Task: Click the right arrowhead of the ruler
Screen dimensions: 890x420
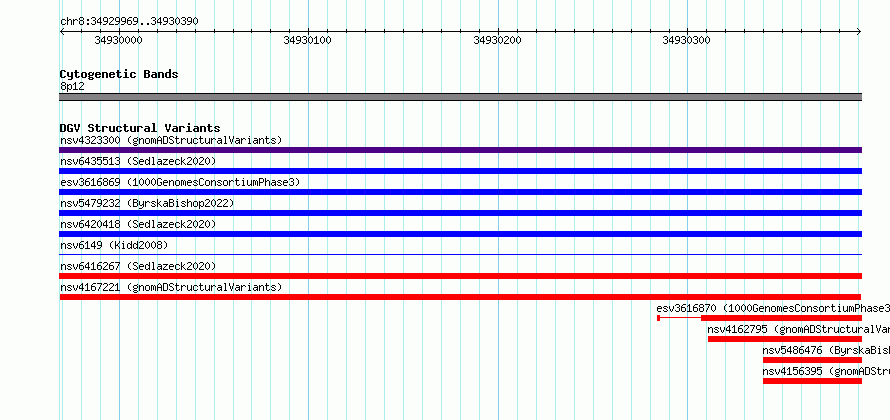Action: pos(859,32)
